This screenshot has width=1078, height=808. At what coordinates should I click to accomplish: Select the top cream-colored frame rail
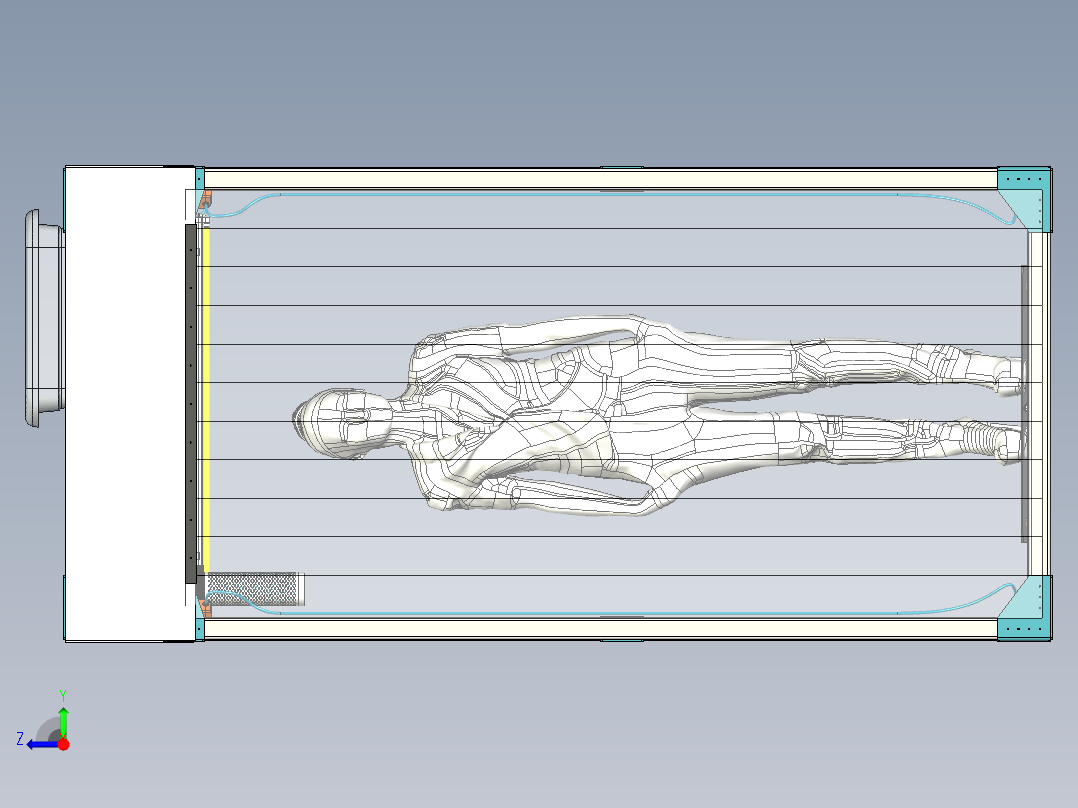pyautogui.click(x=600, y=179)
